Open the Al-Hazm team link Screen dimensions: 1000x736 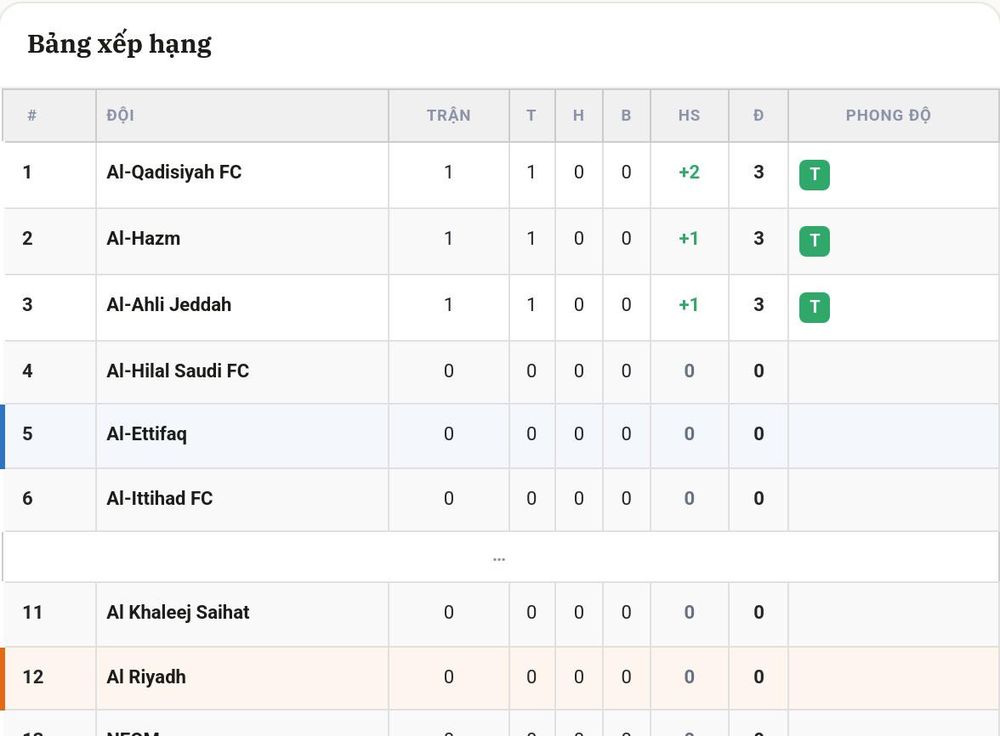pyautogui.click(x=143, y=239)
